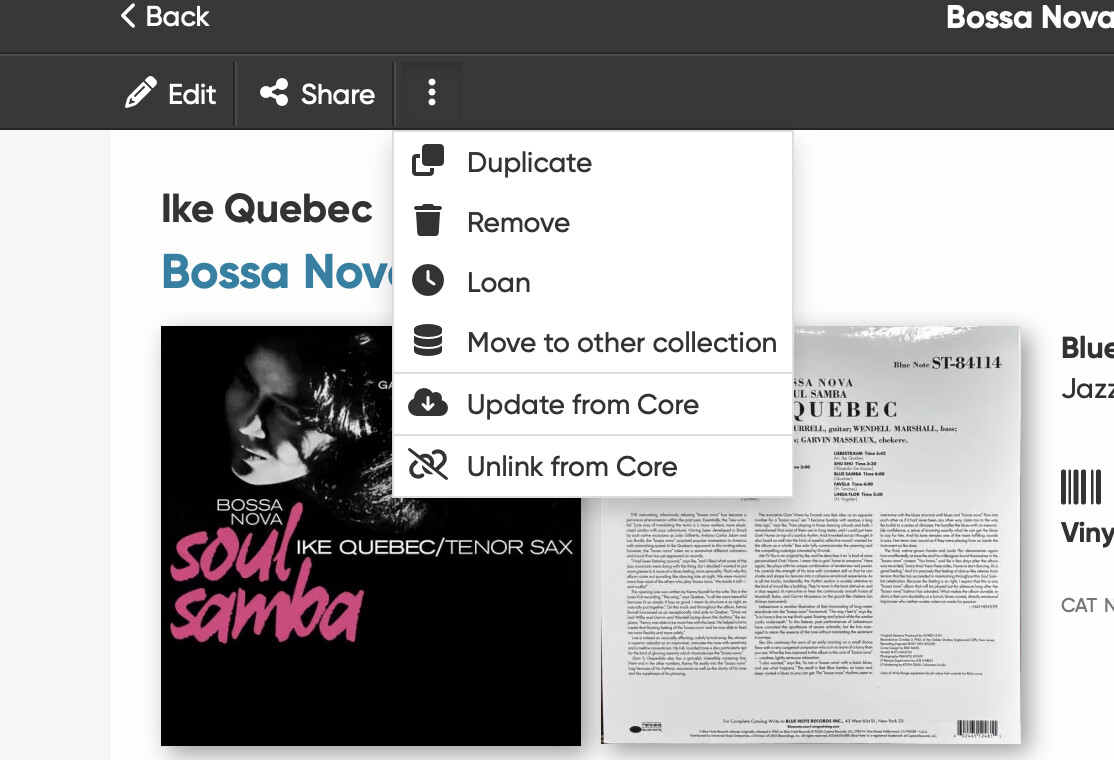The width and height of the screenshot is (1114, 760).
Task: Click the Share button label
Action: click(337, 94)
